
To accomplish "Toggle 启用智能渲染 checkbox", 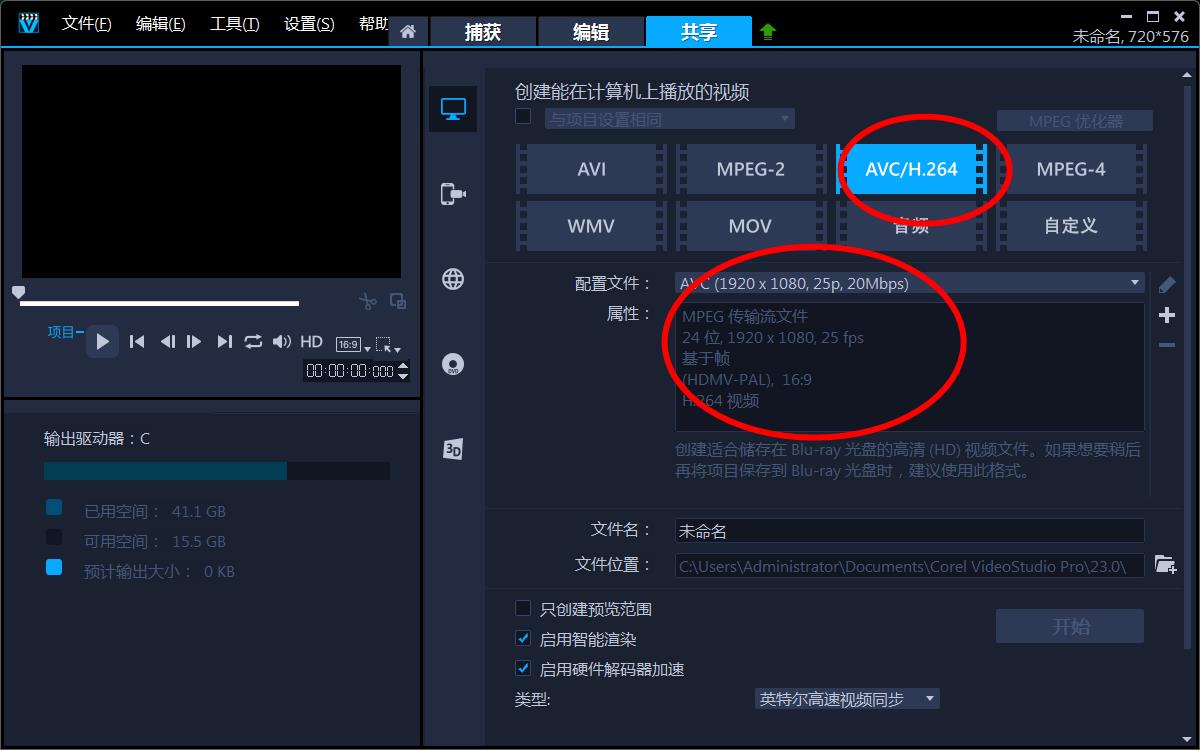I will pyautogui.click(x=523, y=638).
